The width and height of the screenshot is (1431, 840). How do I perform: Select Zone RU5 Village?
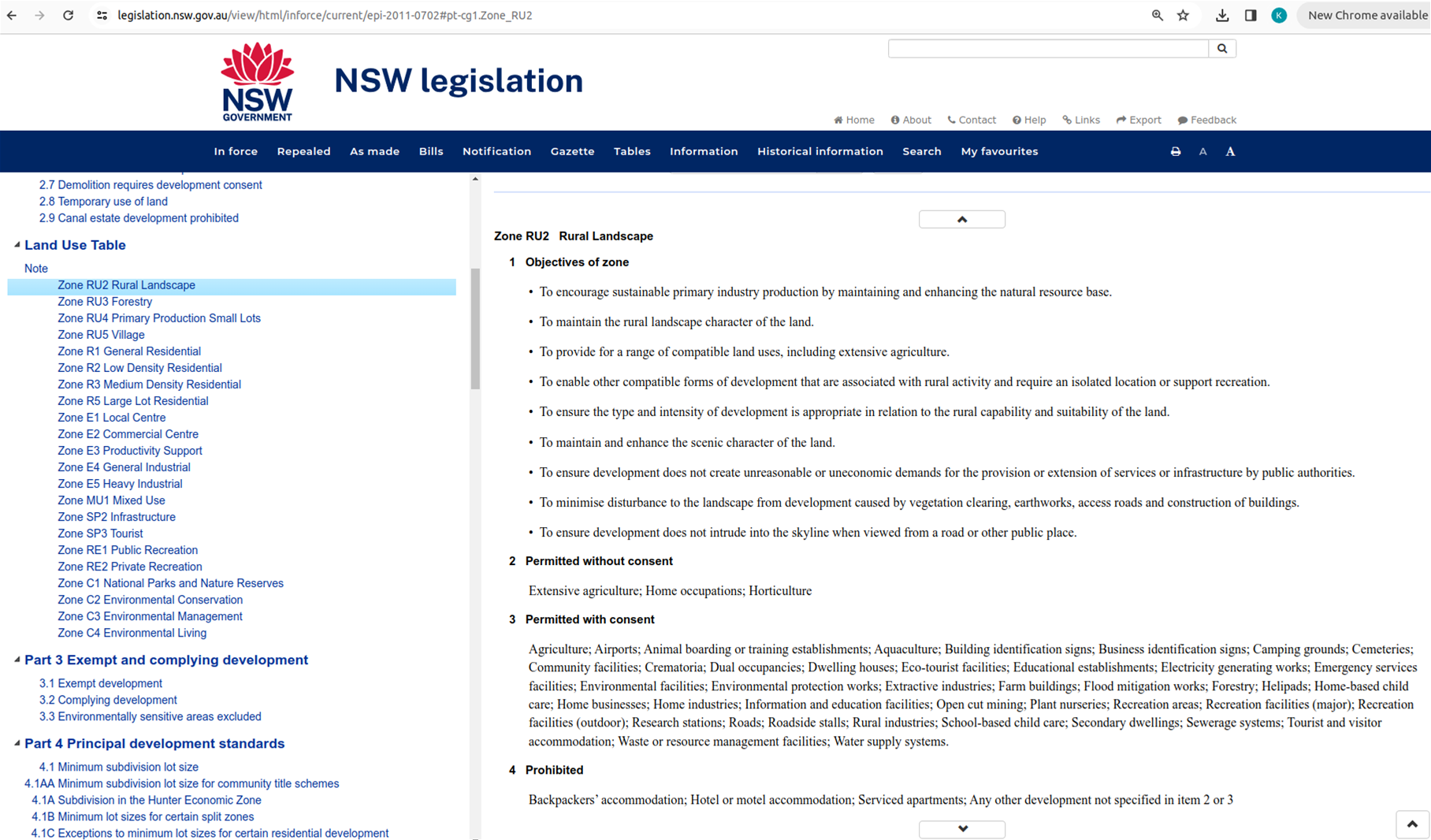tap(101, 335)
